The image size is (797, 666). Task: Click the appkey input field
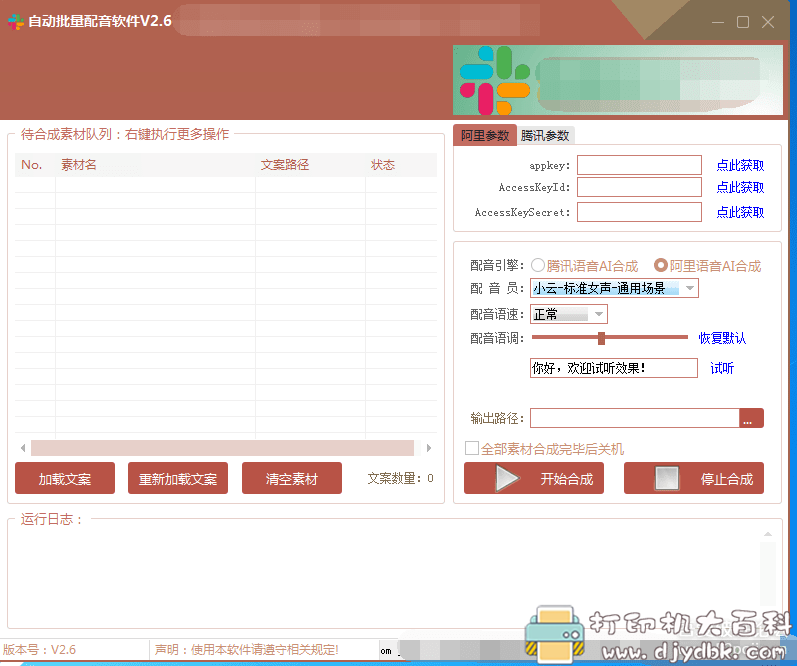pyautogui.click(x=639, y=165)
